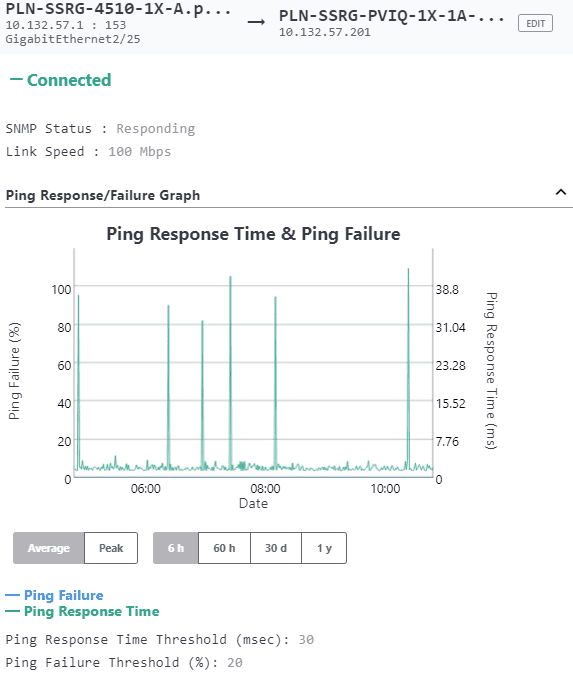
Task: Toggle the Ping Response Time legend series
Action: [x=91, y=611]
